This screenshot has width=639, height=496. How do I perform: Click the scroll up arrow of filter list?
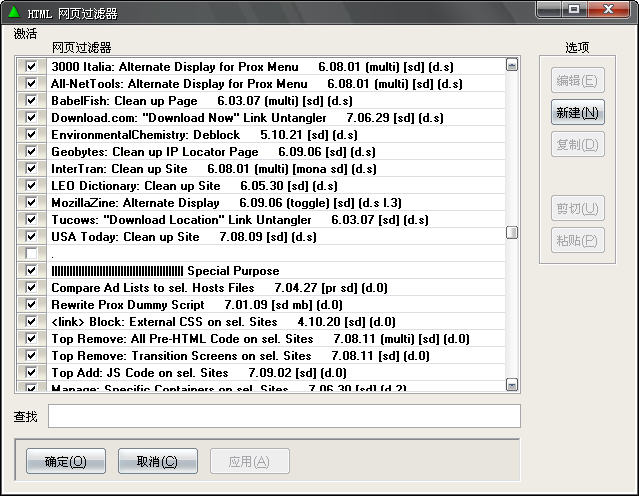[512, 64]
